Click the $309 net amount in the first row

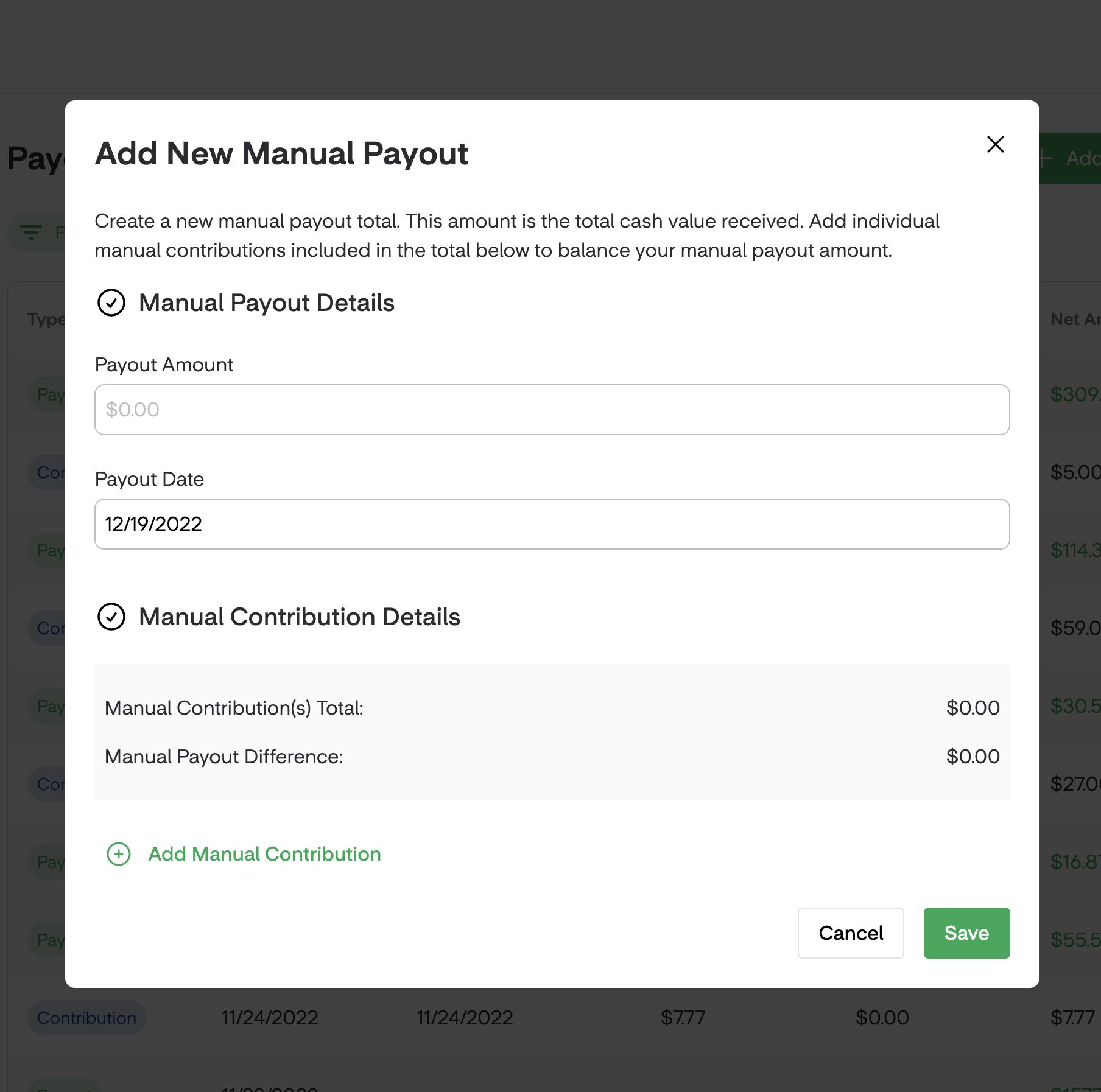[x=1075, y=394]
